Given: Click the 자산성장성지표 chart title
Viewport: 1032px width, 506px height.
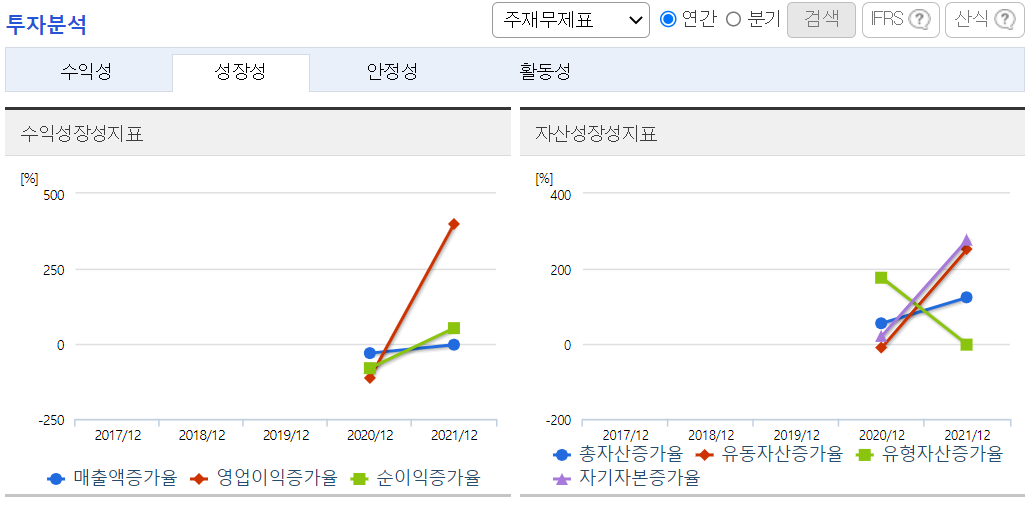Looking at the screenshot, I should pos(597,134).
